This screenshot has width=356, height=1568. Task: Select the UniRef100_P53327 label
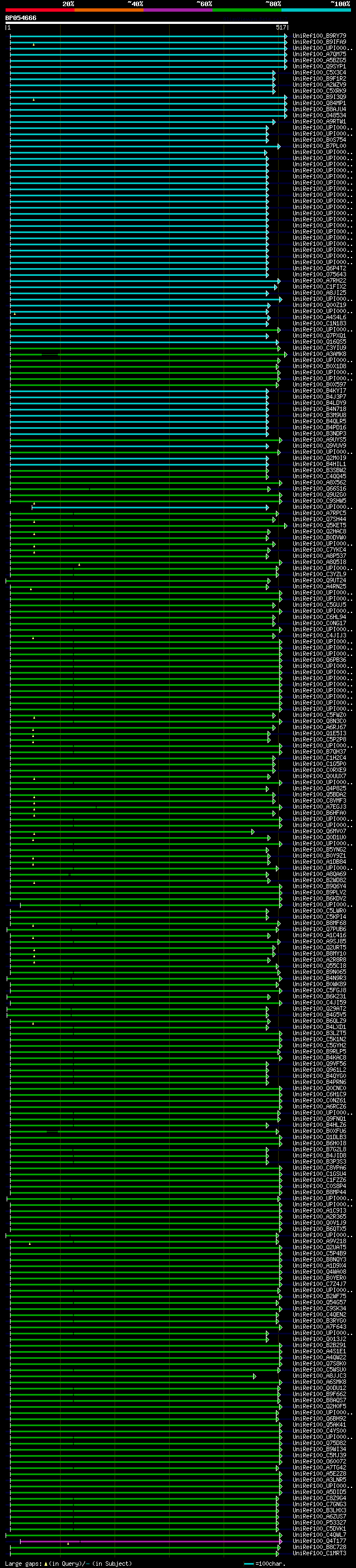coord(319,1522)
